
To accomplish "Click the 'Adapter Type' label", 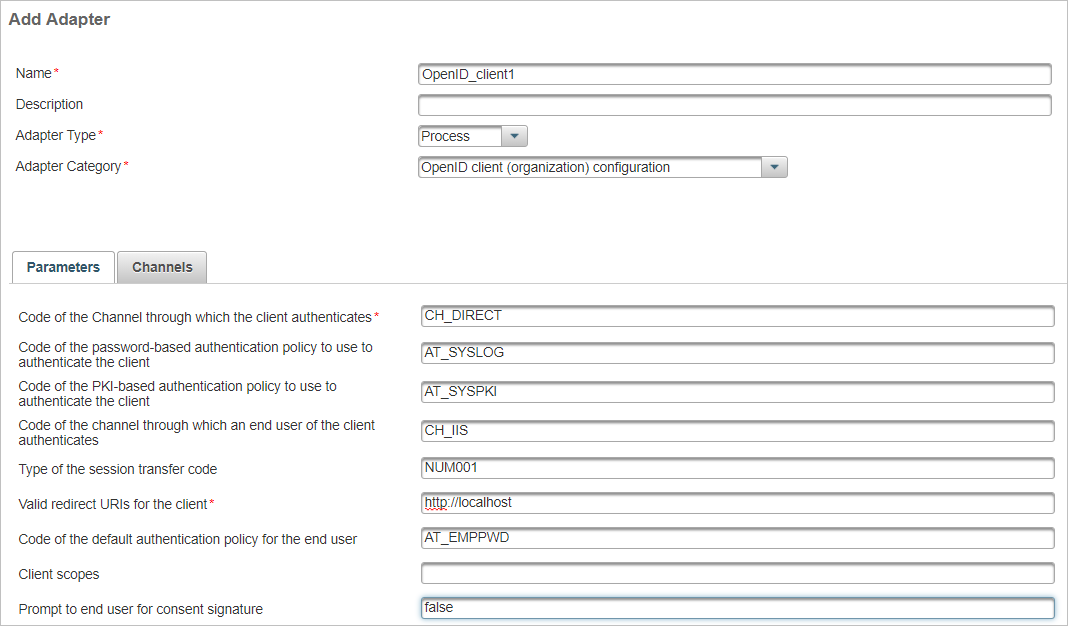I will point(56,135).
